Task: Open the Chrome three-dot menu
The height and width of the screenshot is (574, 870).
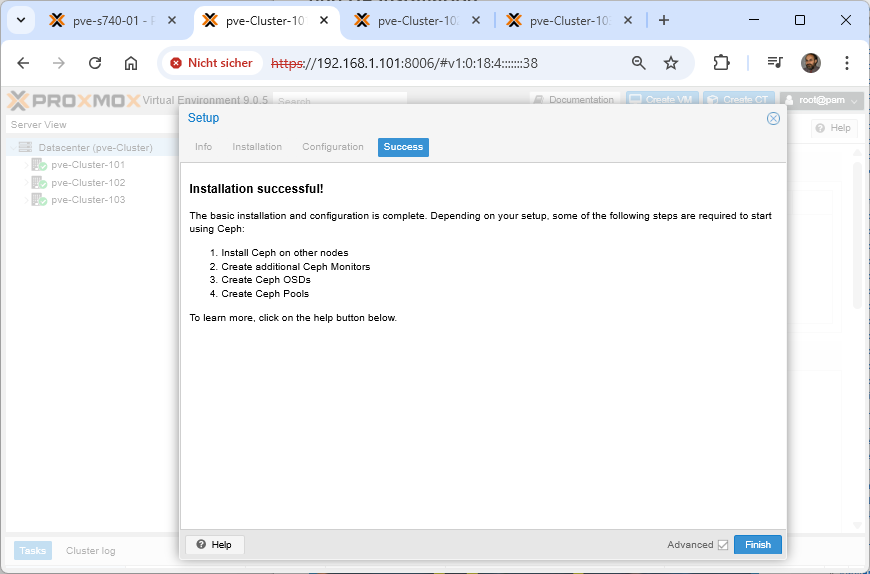Action: tap(846, 63)
